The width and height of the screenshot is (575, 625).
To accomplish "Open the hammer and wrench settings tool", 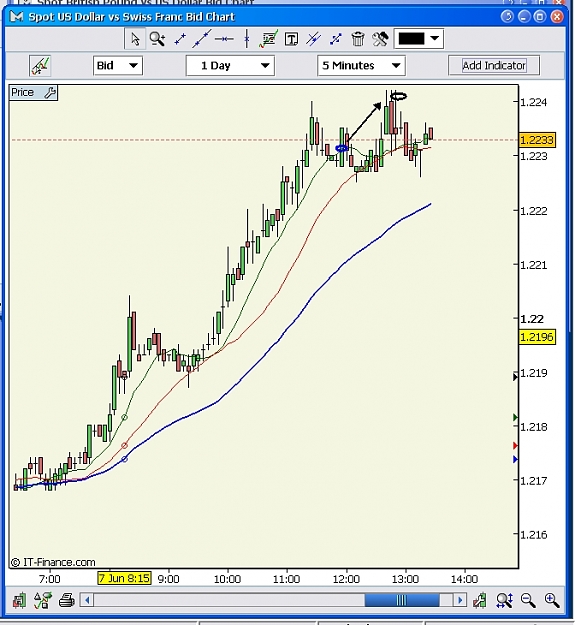I will 380,39.
